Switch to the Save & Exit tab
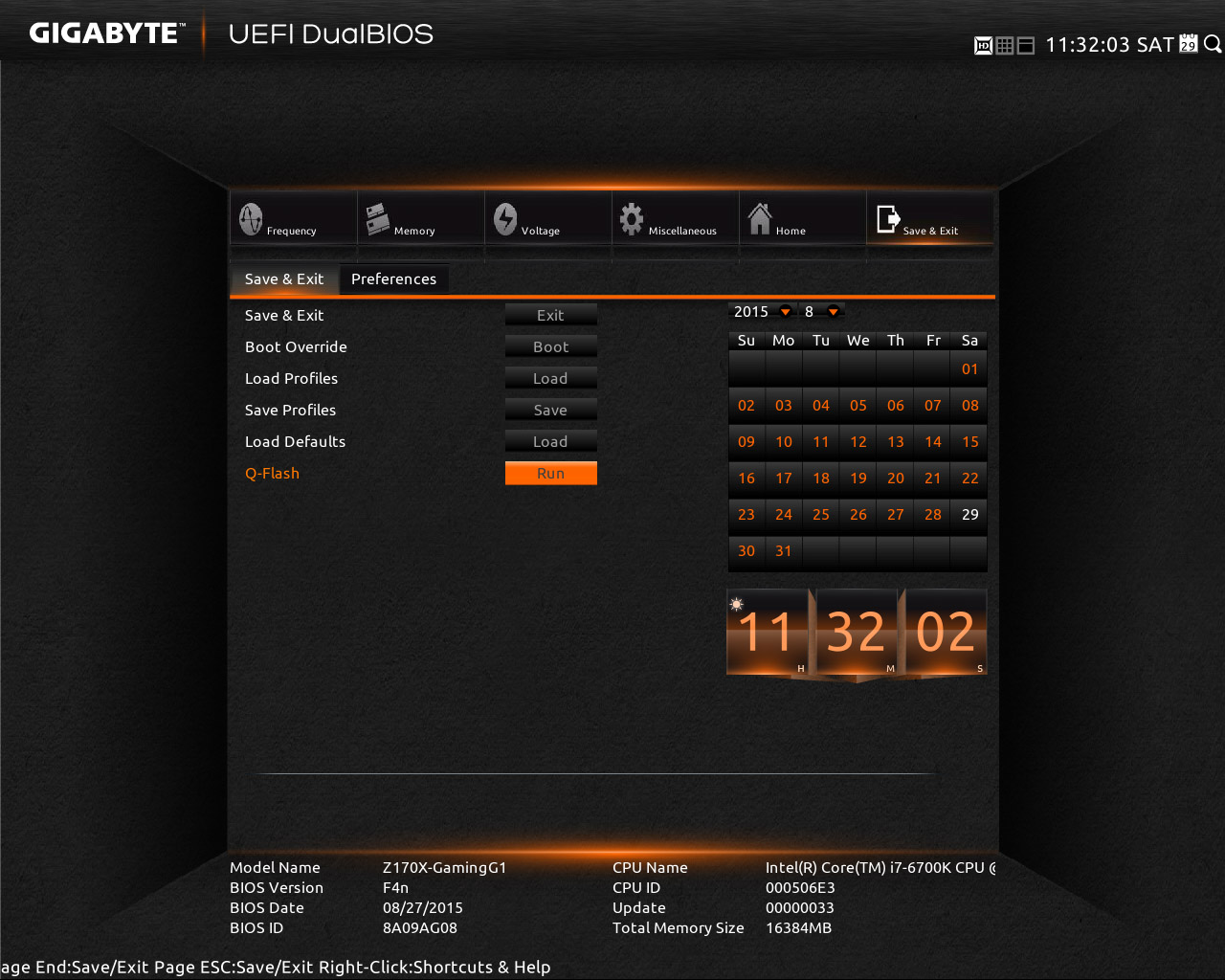Image resolution: width=1225 pixels, height=980 pixels. [284, 278]
